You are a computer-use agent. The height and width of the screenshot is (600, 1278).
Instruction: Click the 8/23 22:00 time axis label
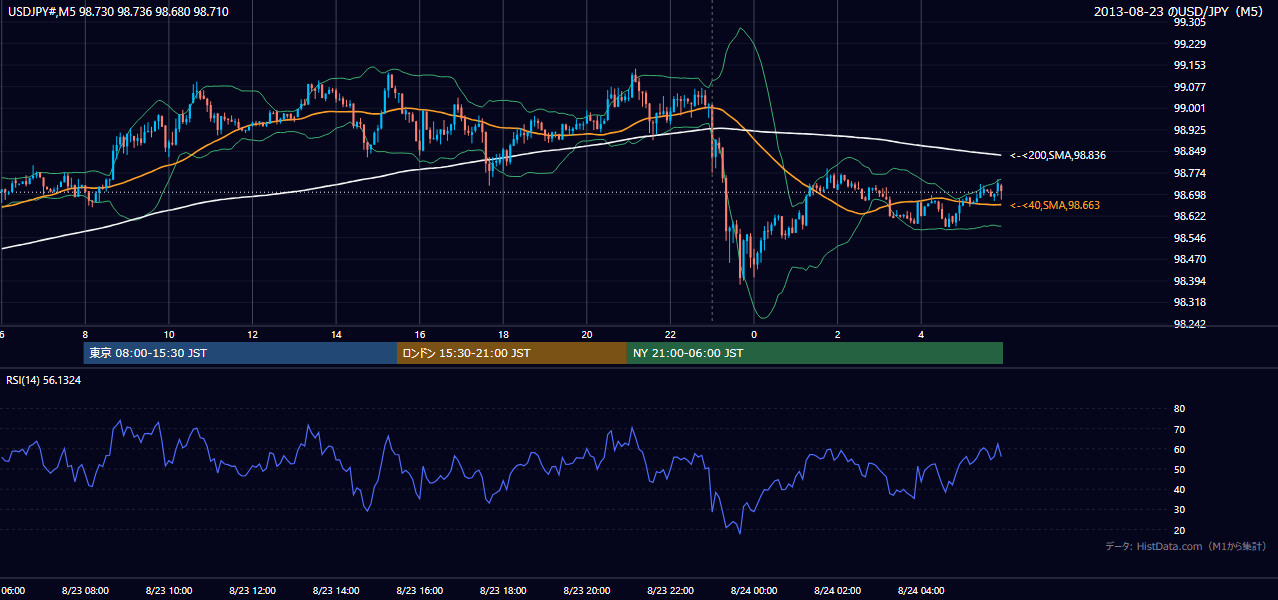click(x=670, y=590)
